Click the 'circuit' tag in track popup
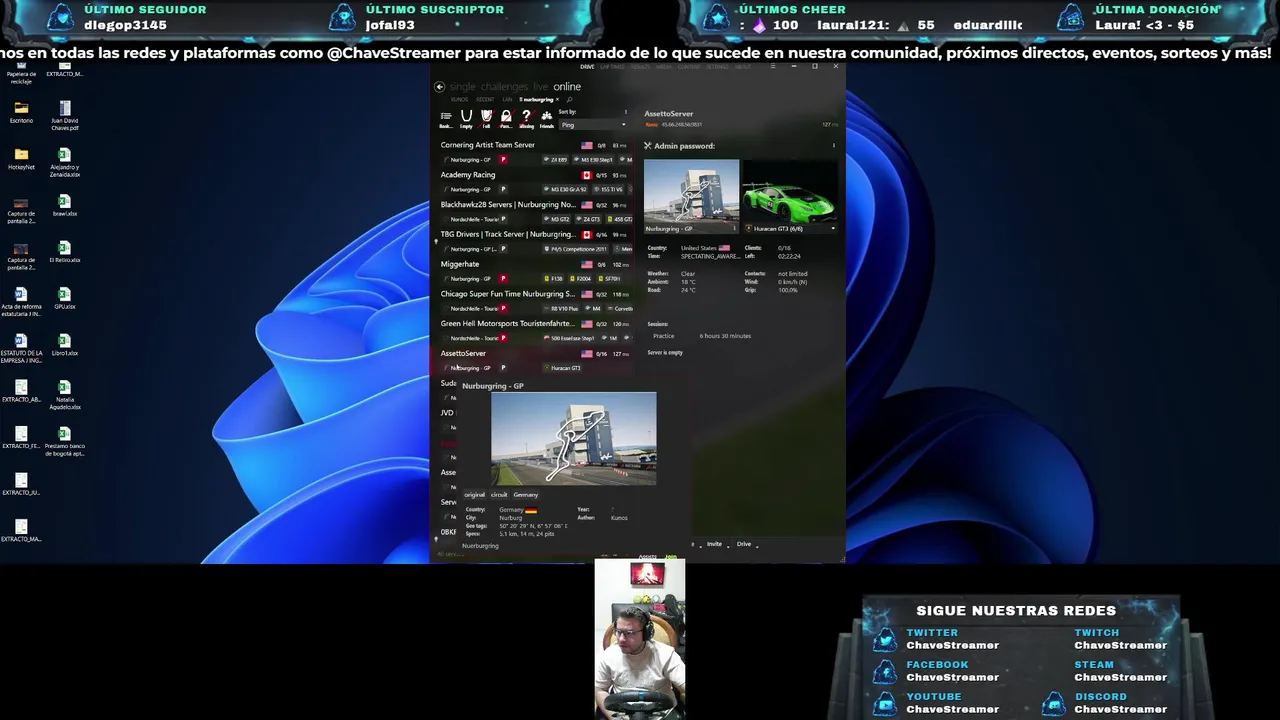This screenshot has width=1280, height=720. click(x=499, y=495)
